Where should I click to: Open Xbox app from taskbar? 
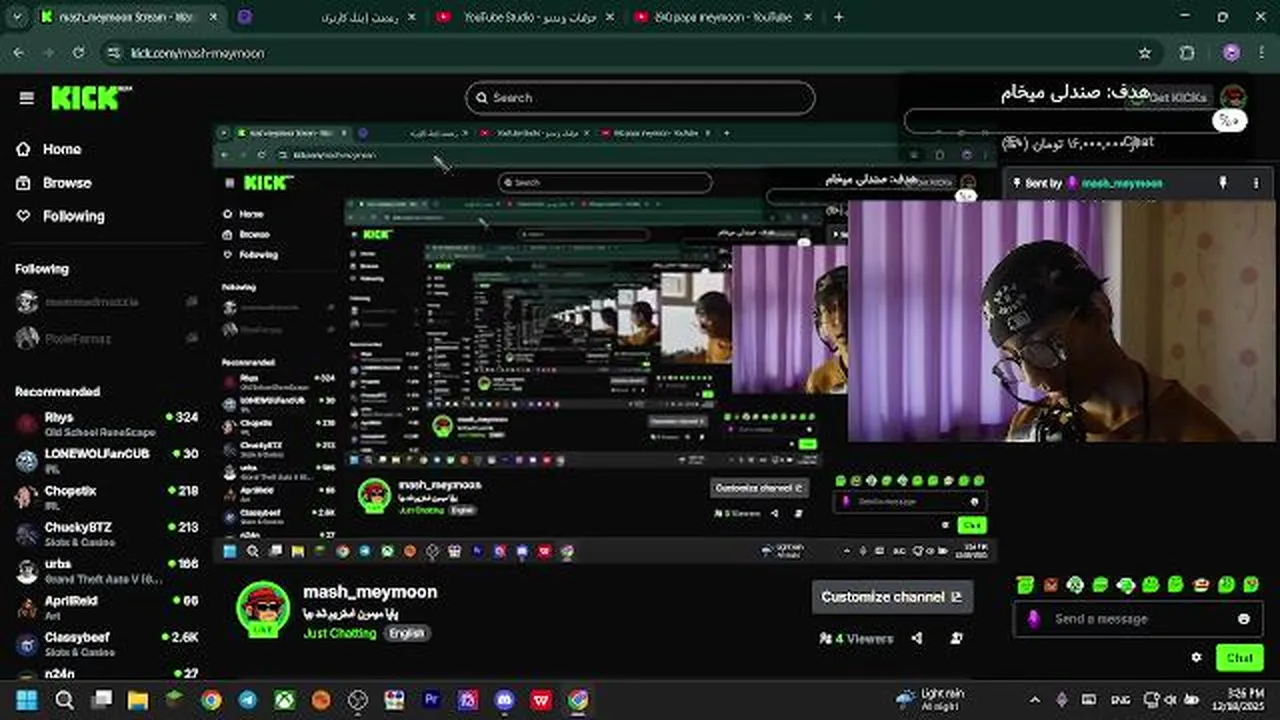pyautogui.click(x=284, y=699)
